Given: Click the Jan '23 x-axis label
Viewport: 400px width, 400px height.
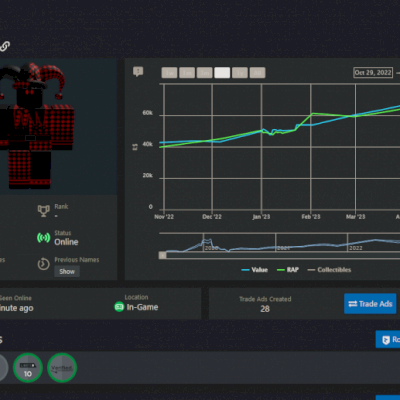Looking at the screenshot, I should (x=261, y=217).
